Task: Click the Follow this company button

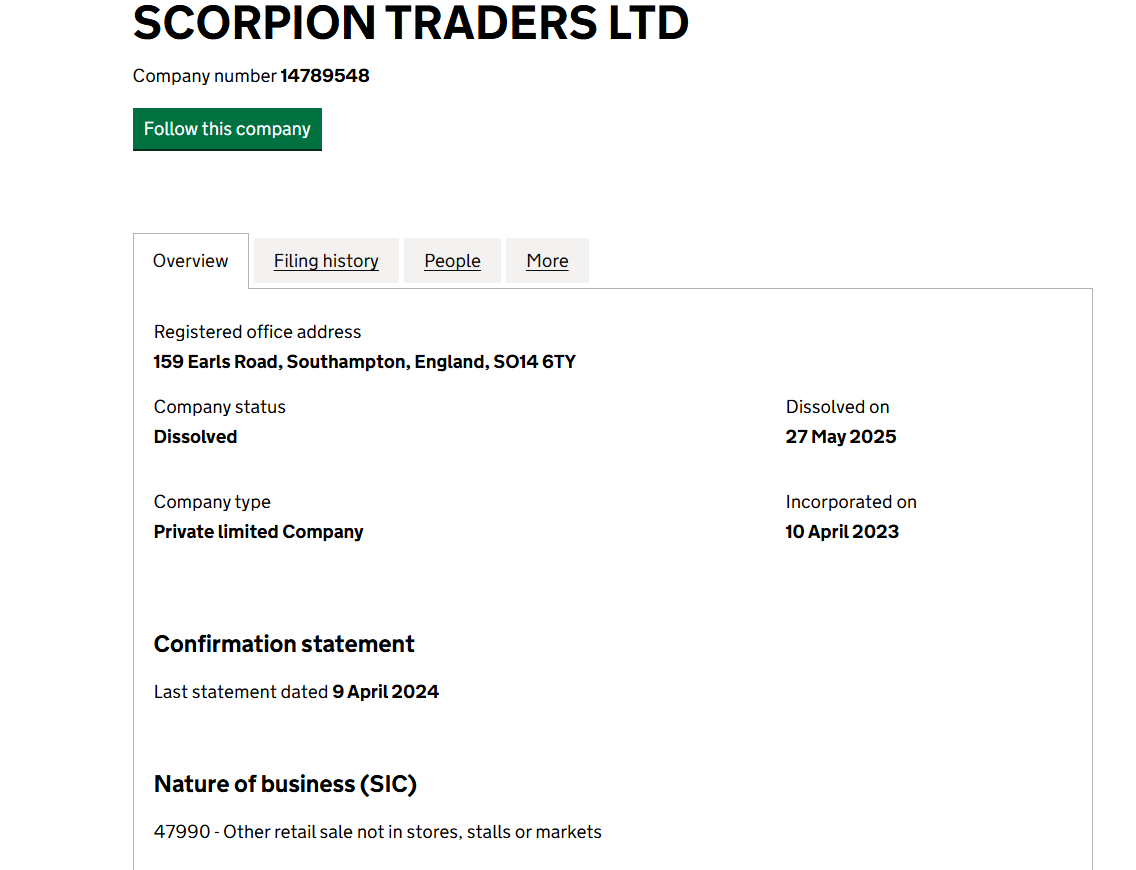Action: click(x=227, y=129)
